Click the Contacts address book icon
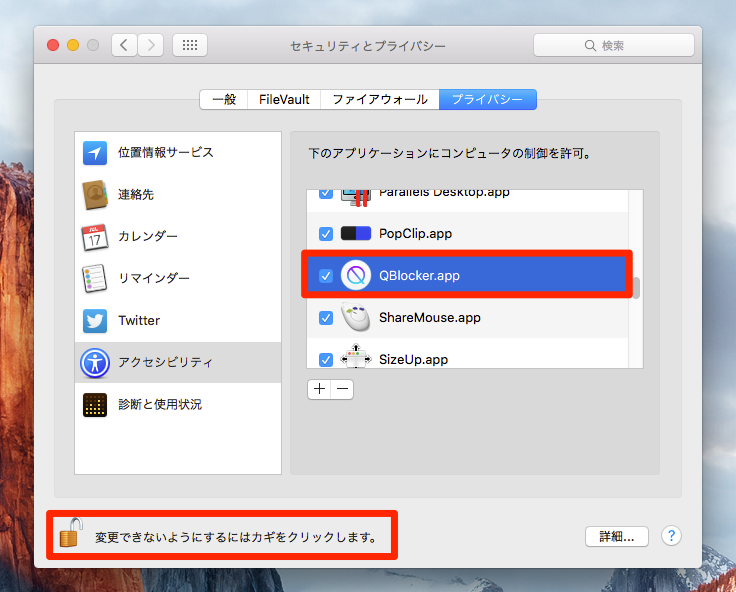The width and height of the screenshot is (736, 592). point(95,194)
